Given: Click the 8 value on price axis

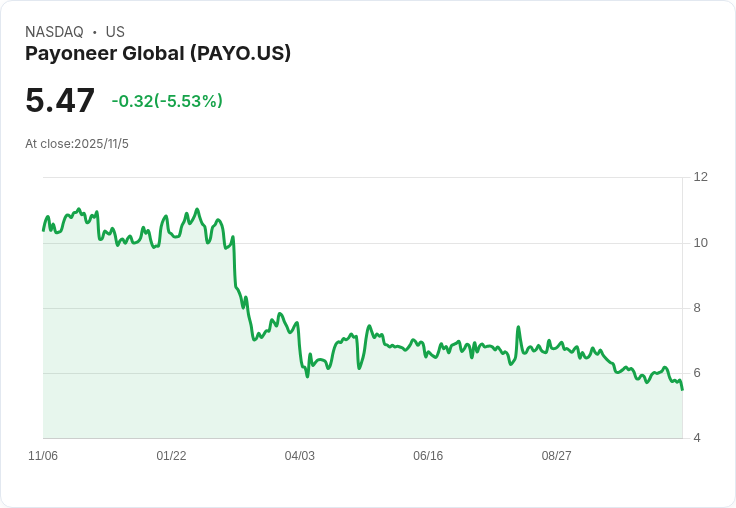Looking at the screenshot, I should (x=697, y=308).
